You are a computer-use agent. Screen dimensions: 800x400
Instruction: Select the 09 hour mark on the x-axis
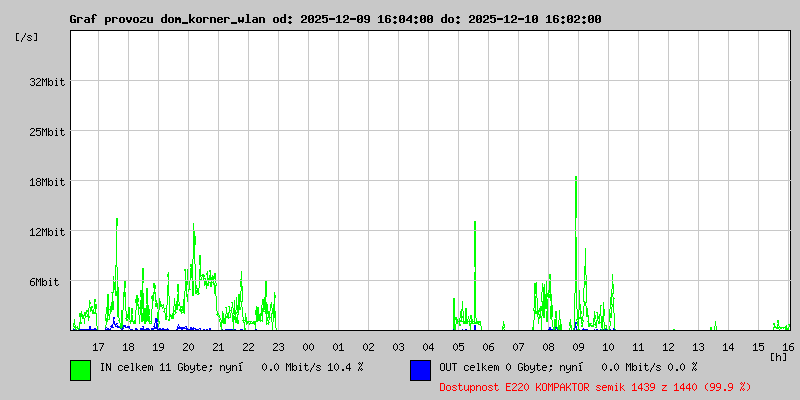(578, 346)
